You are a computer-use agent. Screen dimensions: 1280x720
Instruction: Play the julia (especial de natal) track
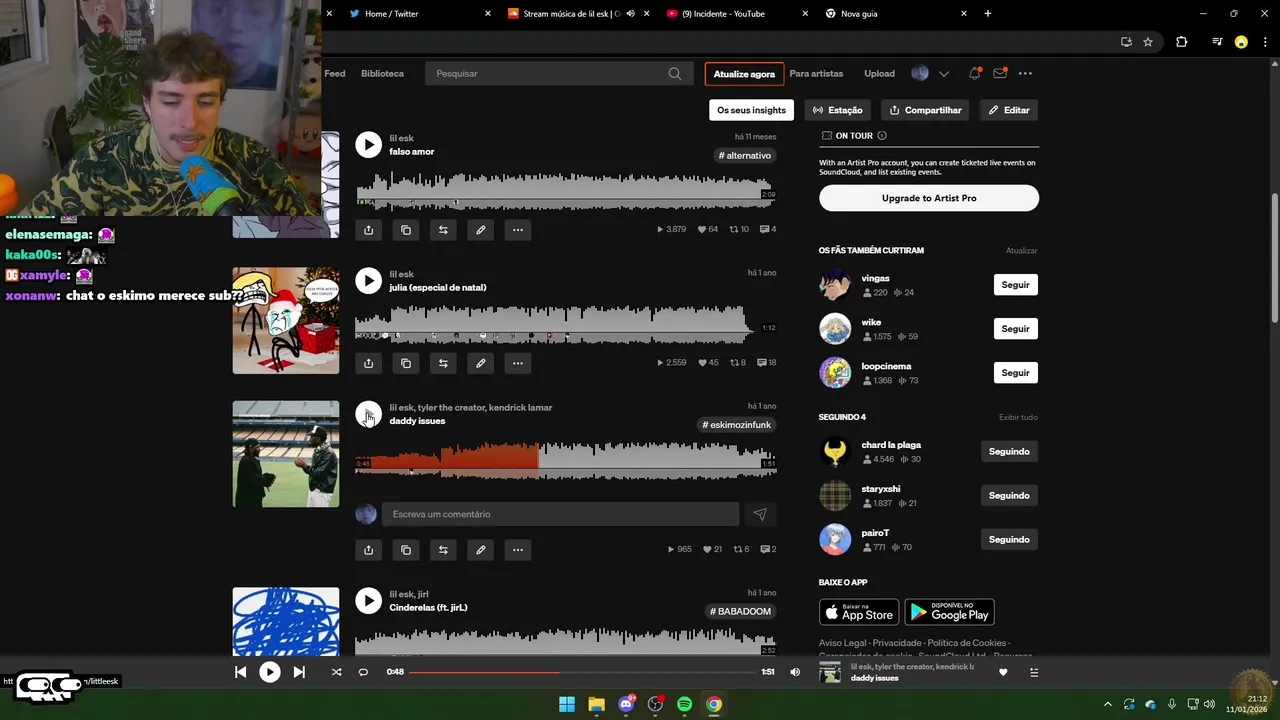(x=368, y=281)
